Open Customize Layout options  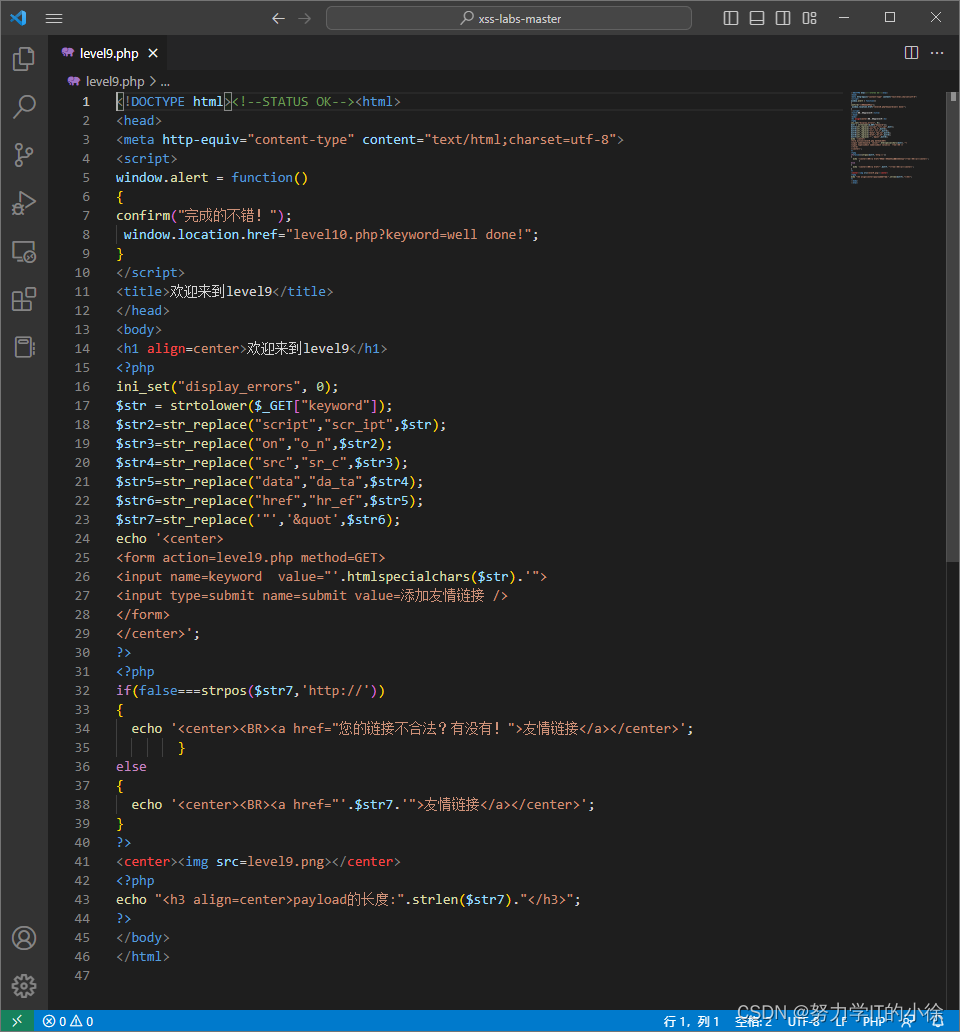point(809,18)
